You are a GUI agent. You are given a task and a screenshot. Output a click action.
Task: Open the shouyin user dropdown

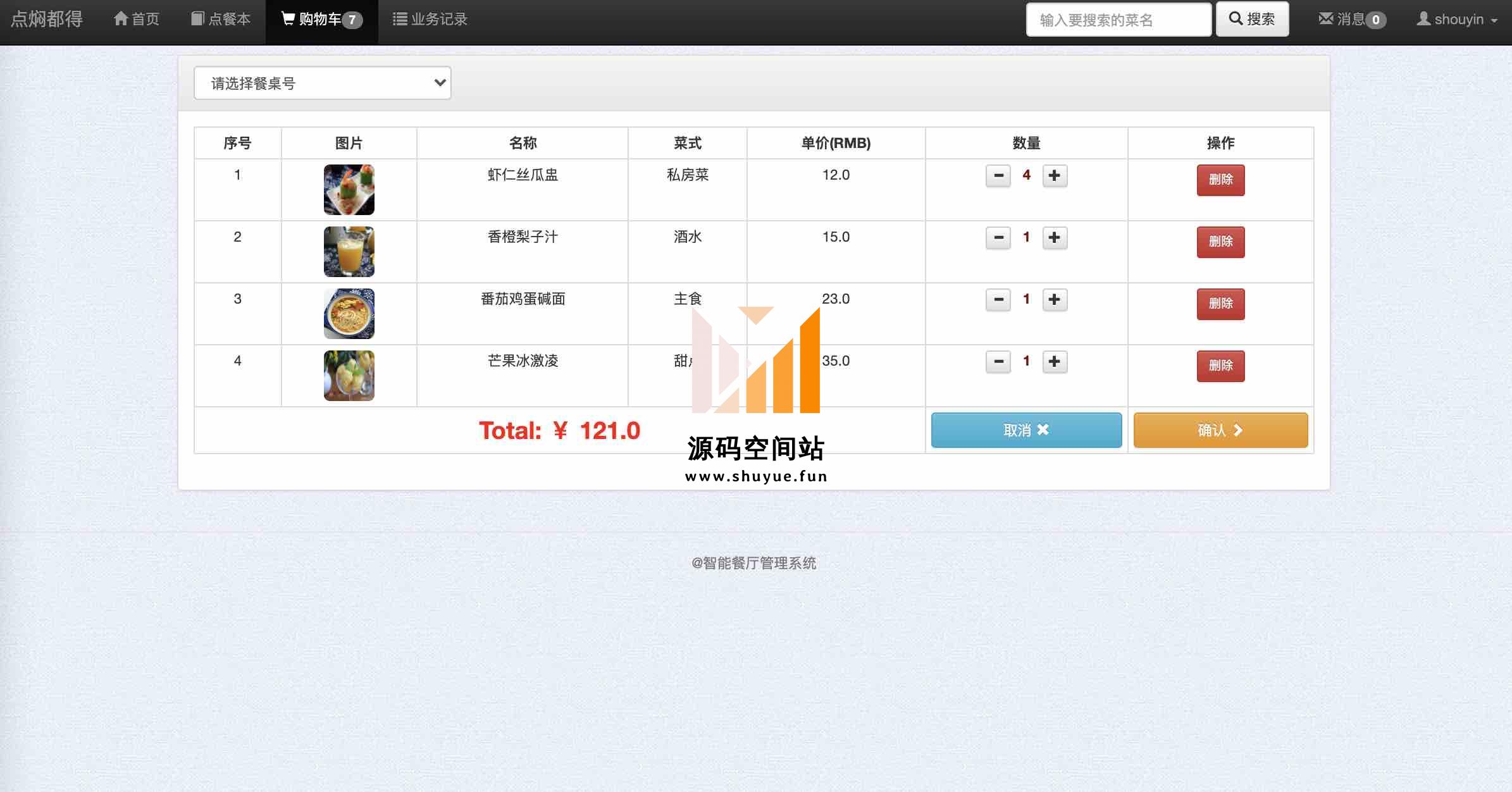1457,20
